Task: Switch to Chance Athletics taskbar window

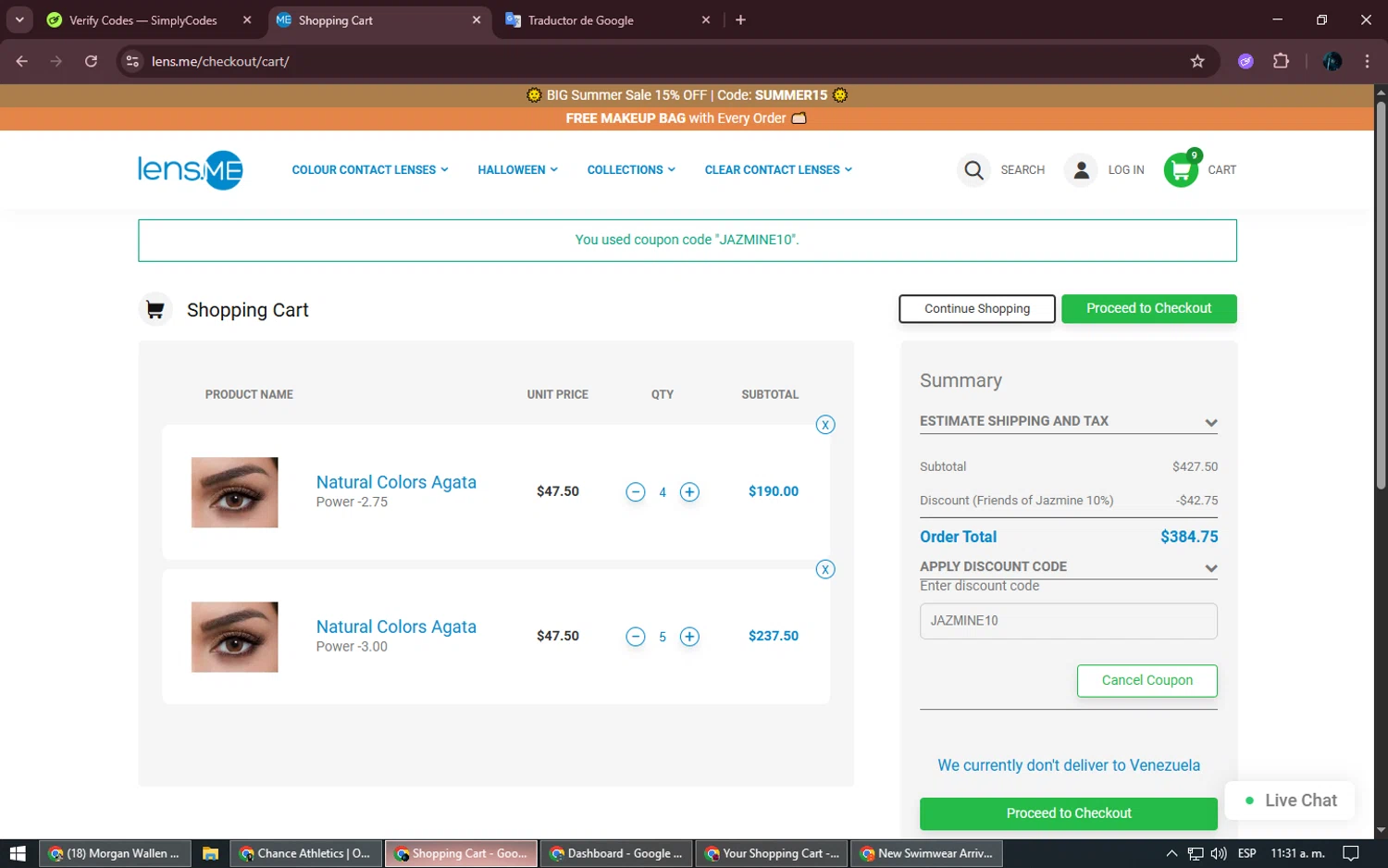Action: coord(304,853)
